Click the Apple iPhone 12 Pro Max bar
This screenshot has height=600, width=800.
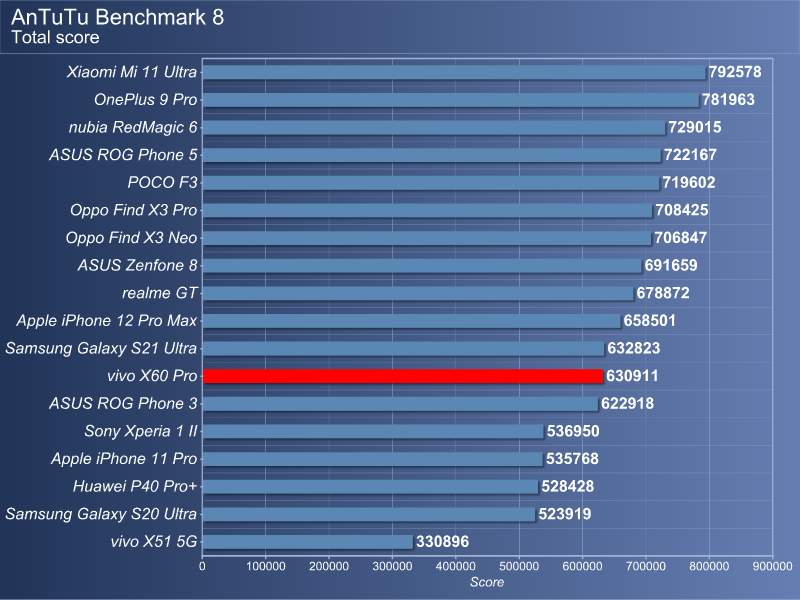click(x=412, y=320)
